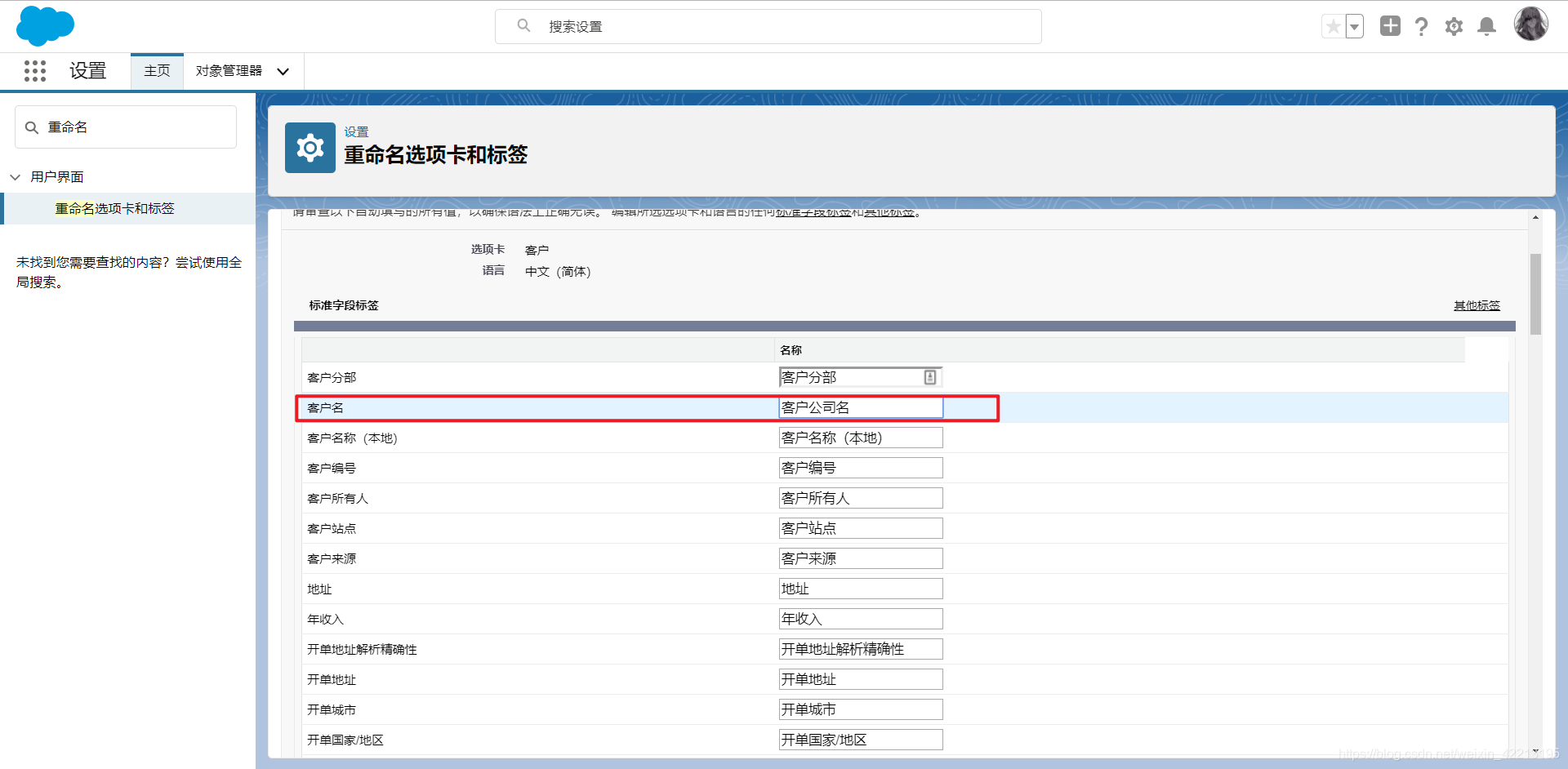Expand the 对象管理器 tab dropdown chevron
The height and width of the screenshot is (769, 1568).
283,72
